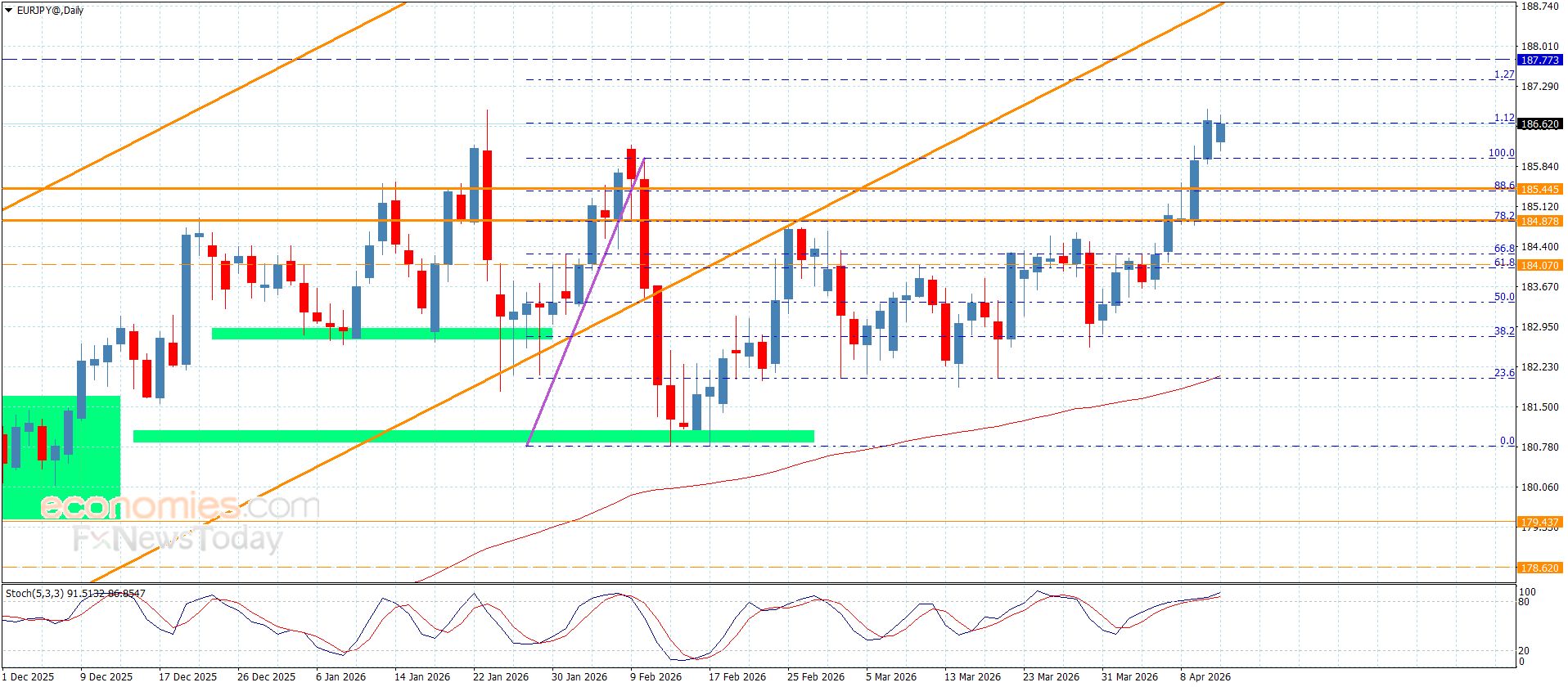
Task: Click the orange 184.070 price tag
Action: pyautogui.click(x=1539, y=265)
